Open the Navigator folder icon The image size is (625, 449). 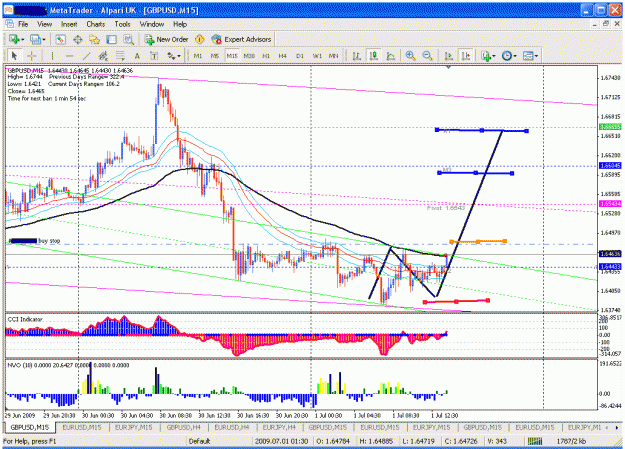pyautogui.click(x=94, y=39)
